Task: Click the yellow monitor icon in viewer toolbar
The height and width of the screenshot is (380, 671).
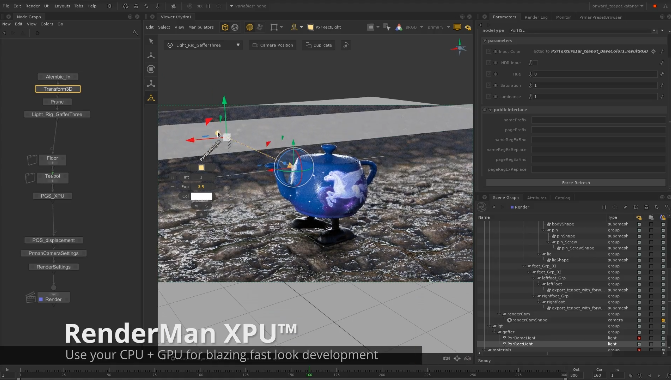Action: (x=457, y=27)
